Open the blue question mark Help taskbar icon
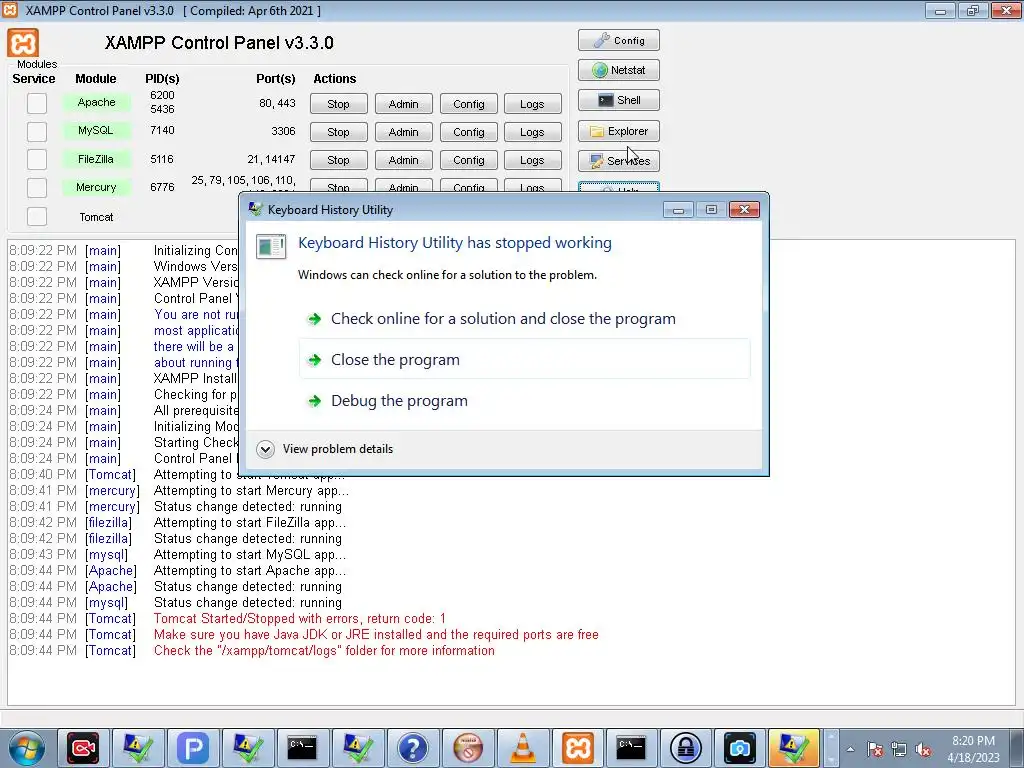This screenshot has width=1024, height=768. pos(413,748)
